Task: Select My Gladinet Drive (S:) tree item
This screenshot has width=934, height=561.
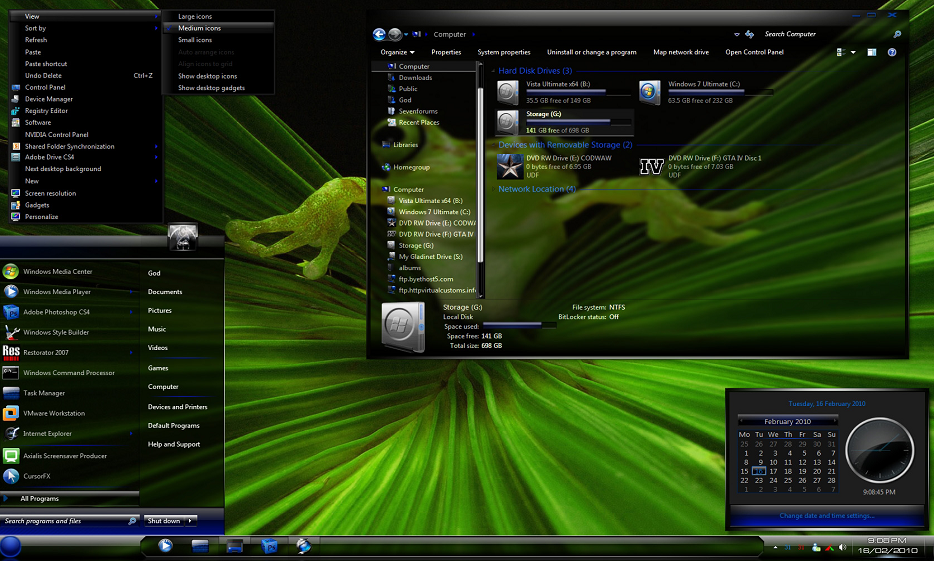Action: coord(430,257)
